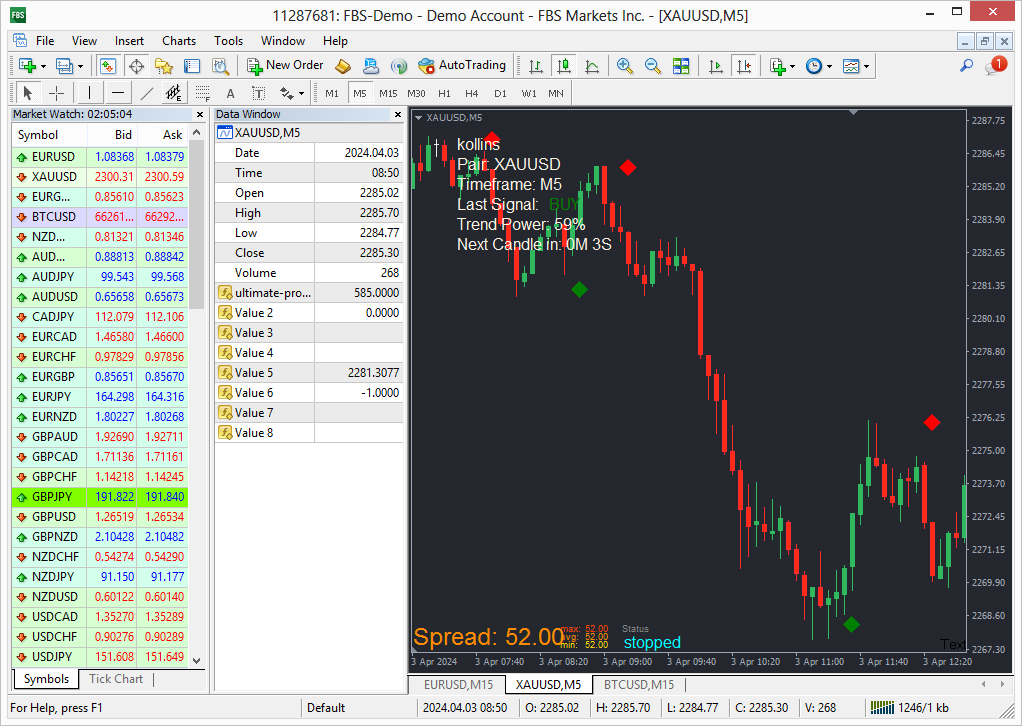
Task: Click the ultimate-pro indicator row in Data Window
Action: (x=309, y=293)
